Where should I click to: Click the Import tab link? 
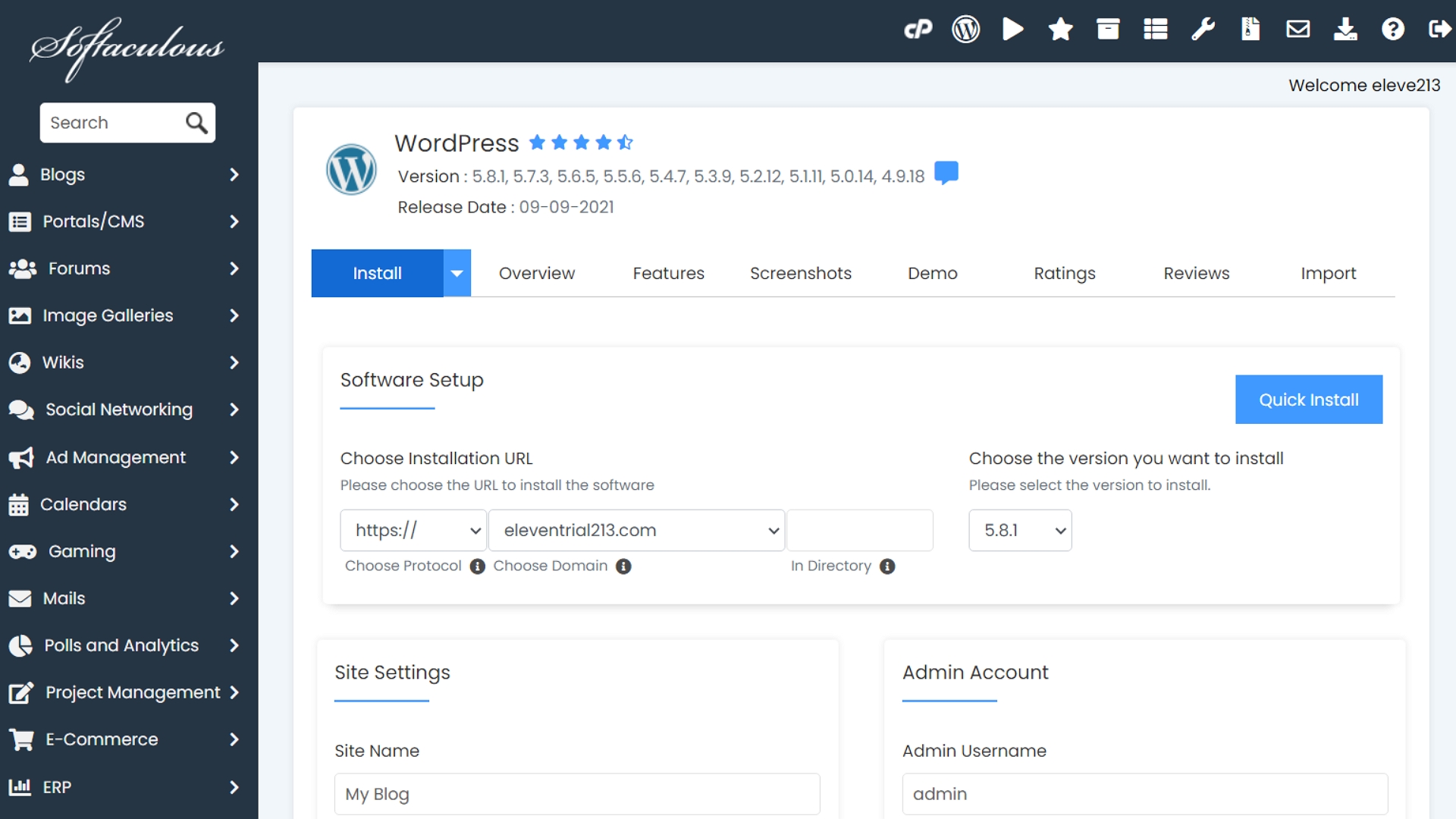[1327, 273]
